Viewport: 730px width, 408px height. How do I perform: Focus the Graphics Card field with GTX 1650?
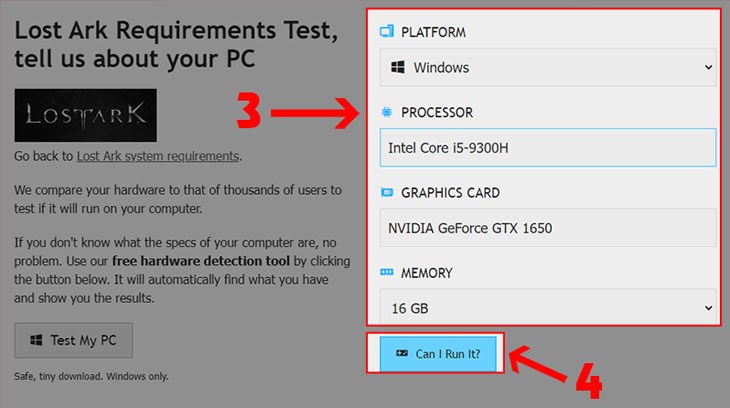click(x=548, y=228)
